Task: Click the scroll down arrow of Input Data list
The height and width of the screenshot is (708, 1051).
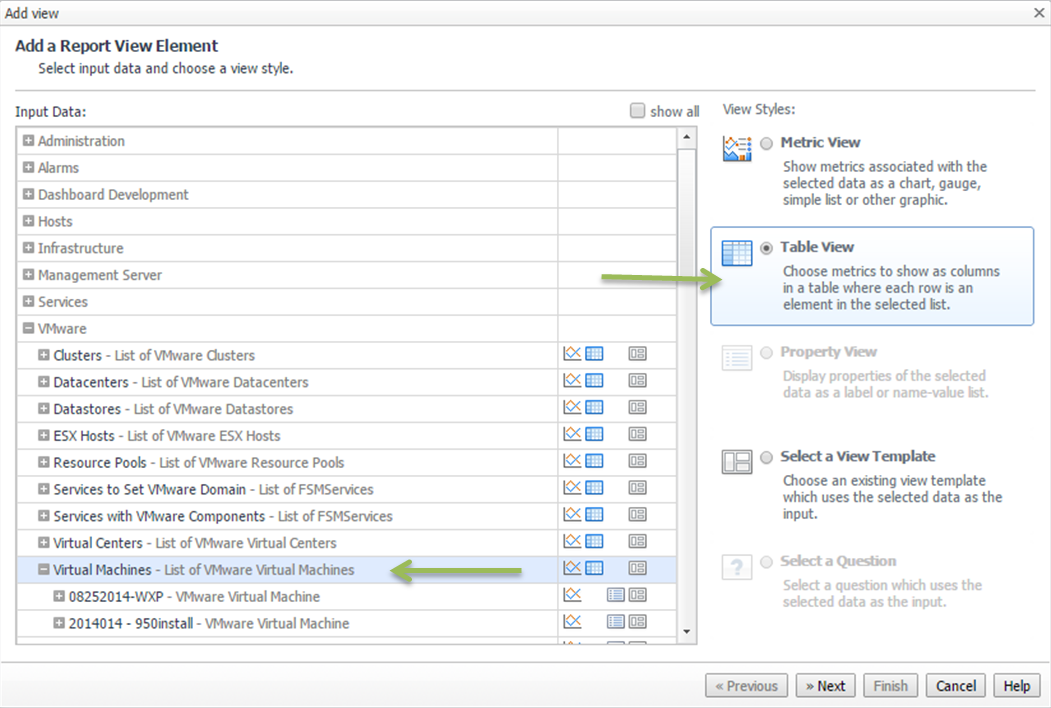Action: [x=686, y=632]
